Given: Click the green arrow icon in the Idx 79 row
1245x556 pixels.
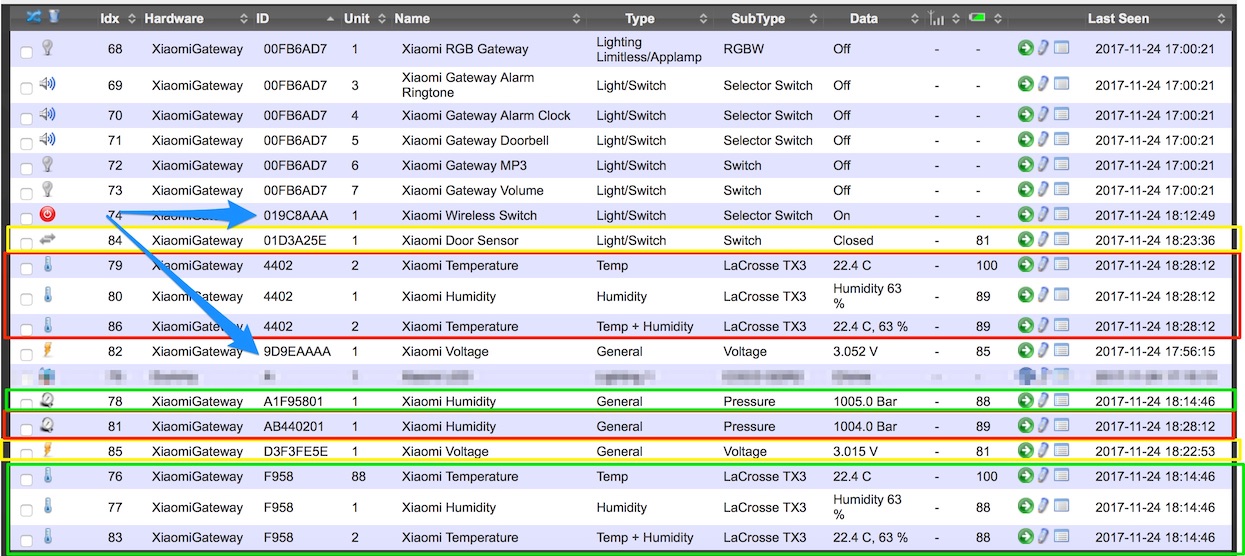Looking at the screenshot, I should [x=1025, y=265].
